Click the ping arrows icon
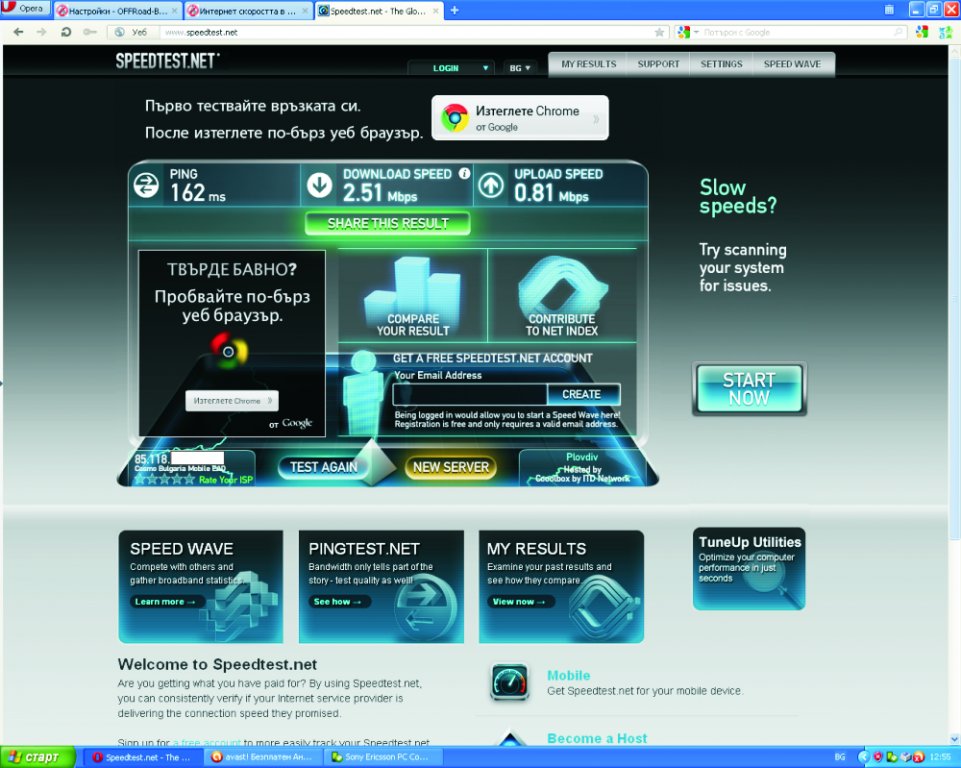Viewport: 961px width, 768px height. [x=146, y=185]
